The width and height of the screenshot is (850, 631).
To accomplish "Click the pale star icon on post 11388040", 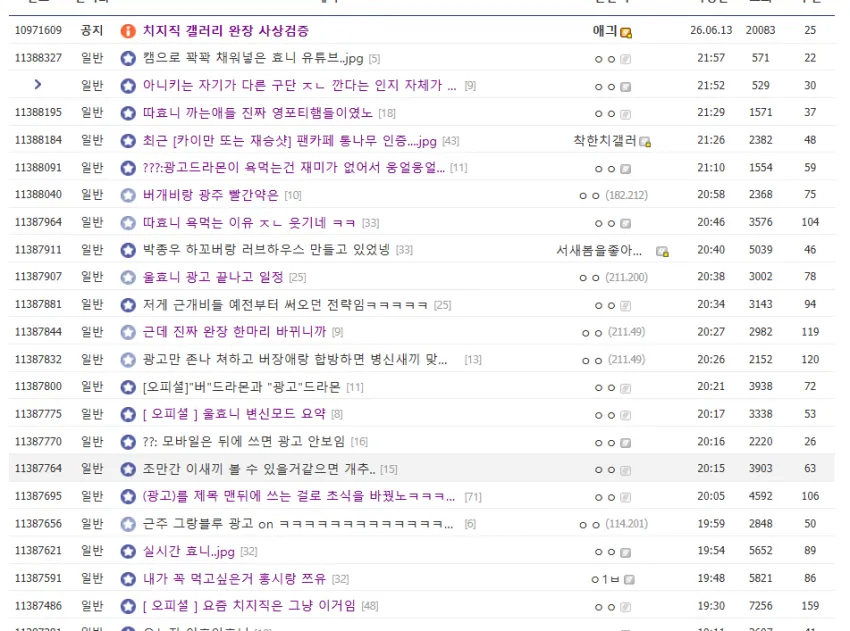I will pyautogui.click(x=128, y=195).
